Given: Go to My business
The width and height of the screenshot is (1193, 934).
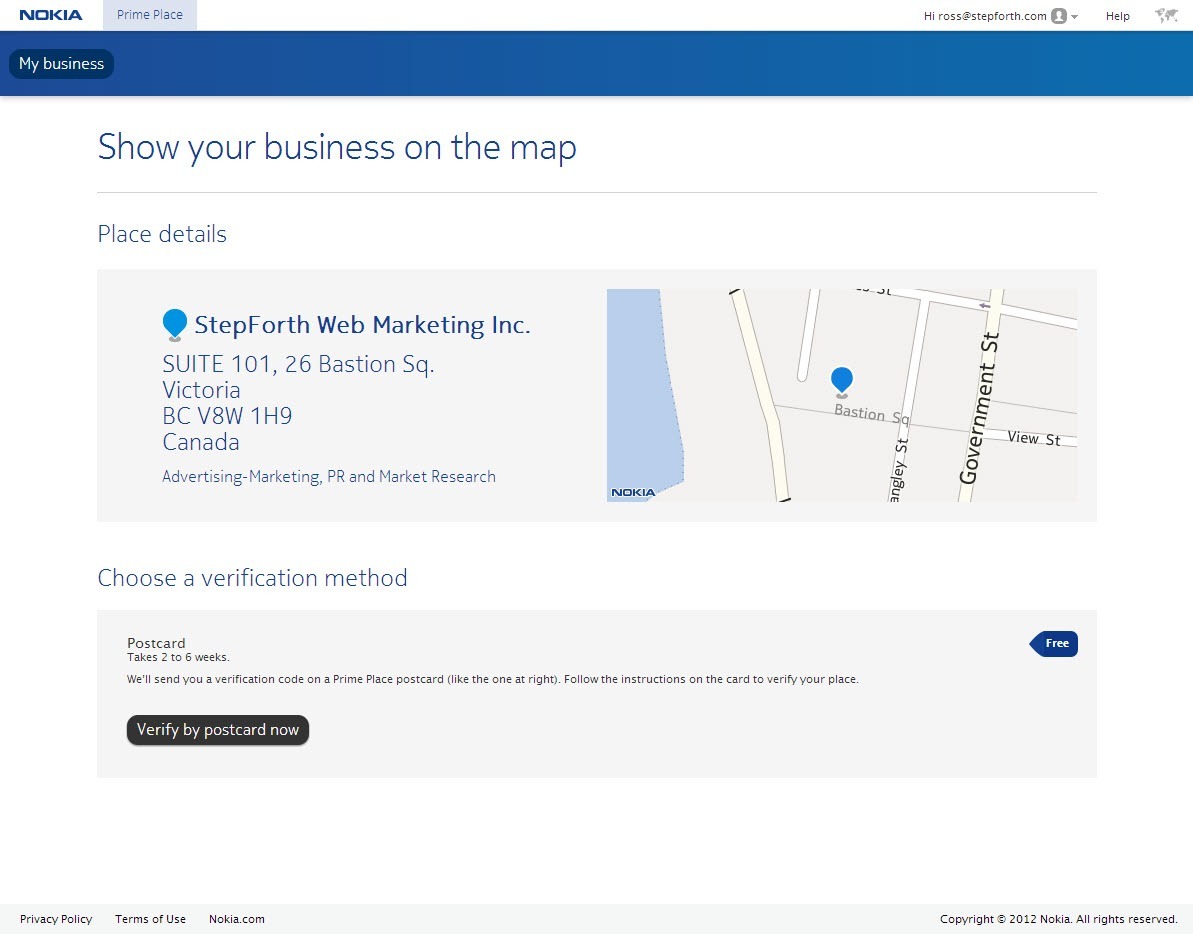Looking at the screenshot, I should coord(61,64).
